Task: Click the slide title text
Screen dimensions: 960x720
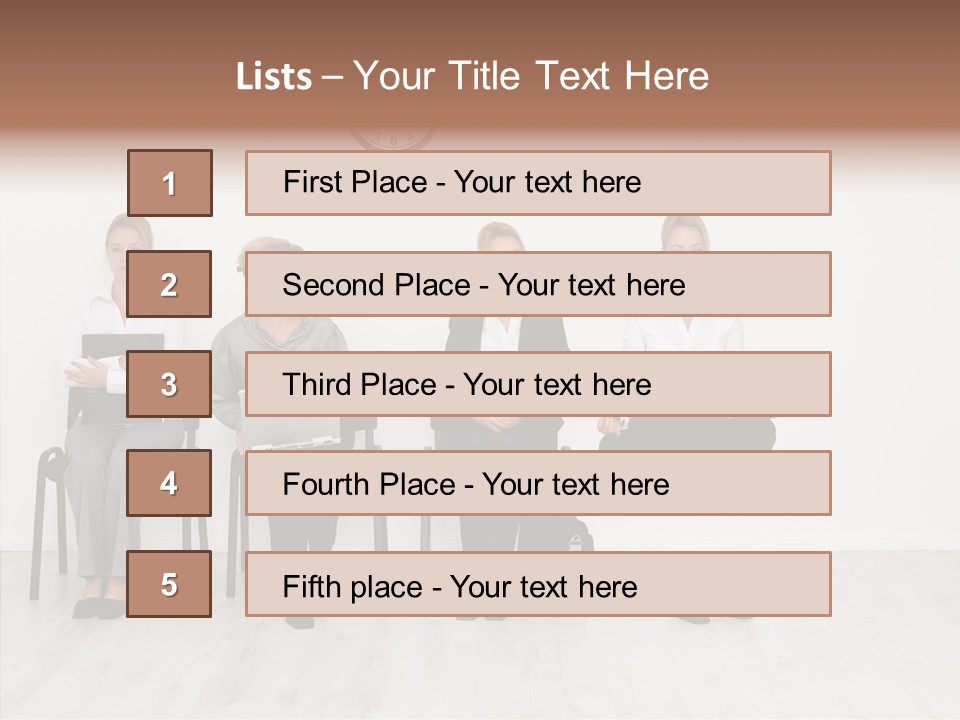Action: coord(472,76)
